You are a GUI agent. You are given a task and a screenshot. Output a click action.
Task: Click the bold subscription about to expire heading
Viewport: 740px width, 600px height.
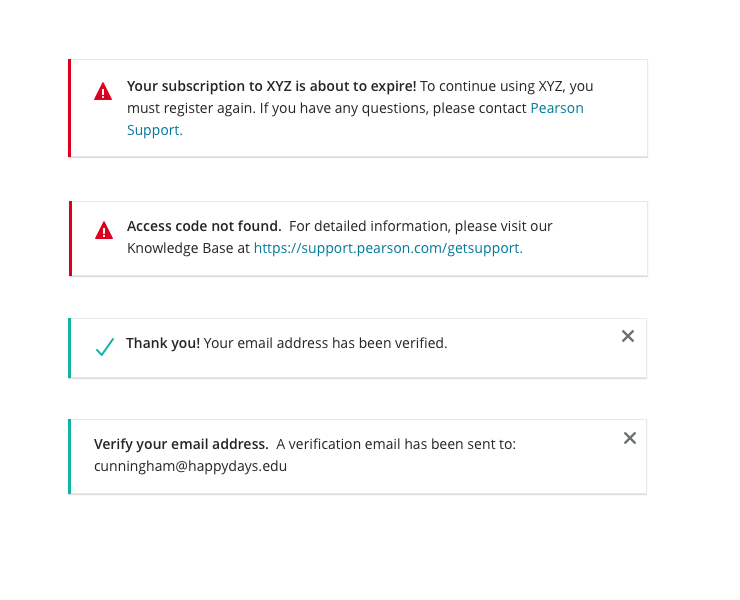click(x=271, y=86)
